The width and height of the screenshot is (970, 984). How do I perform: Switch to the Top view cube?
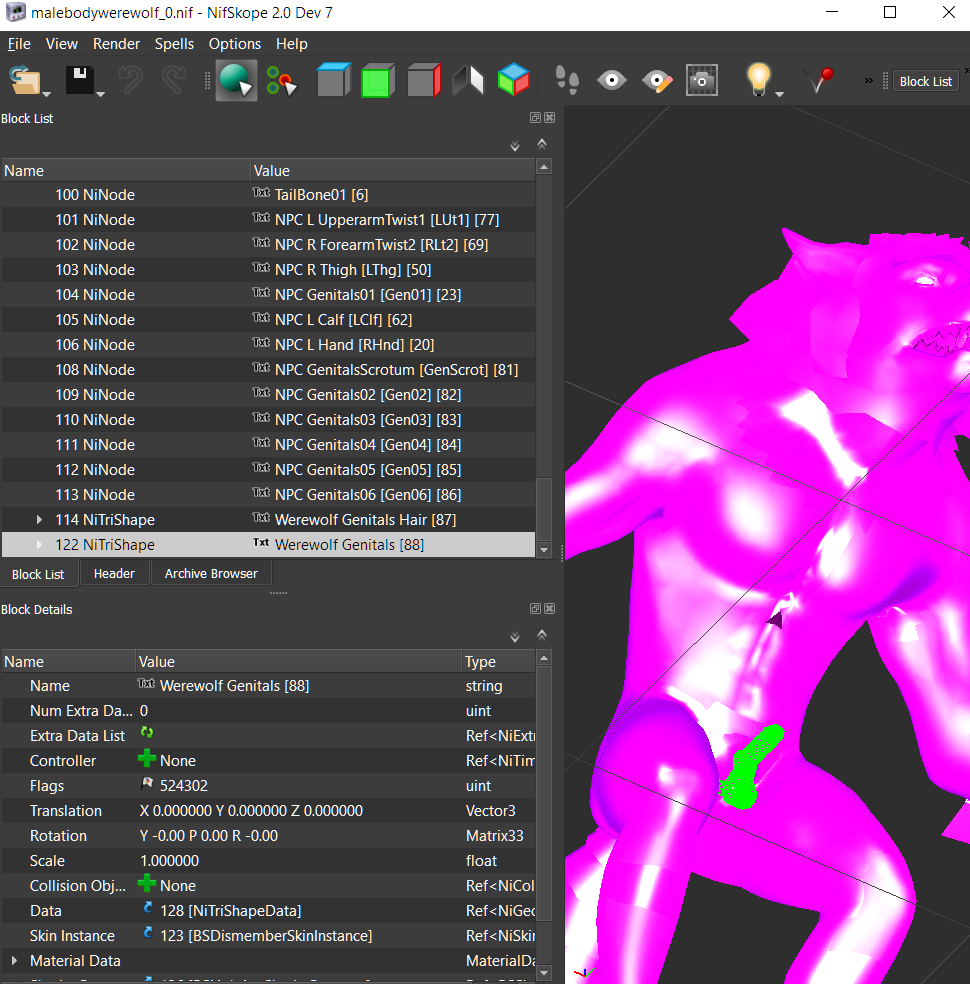pos(333,80)
